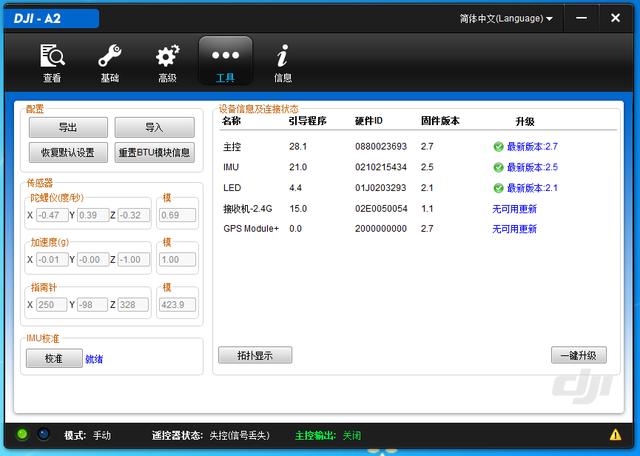Click the 主控输出: 关闭 status
The width and height of the screenshot is (640, 456).
328,436
